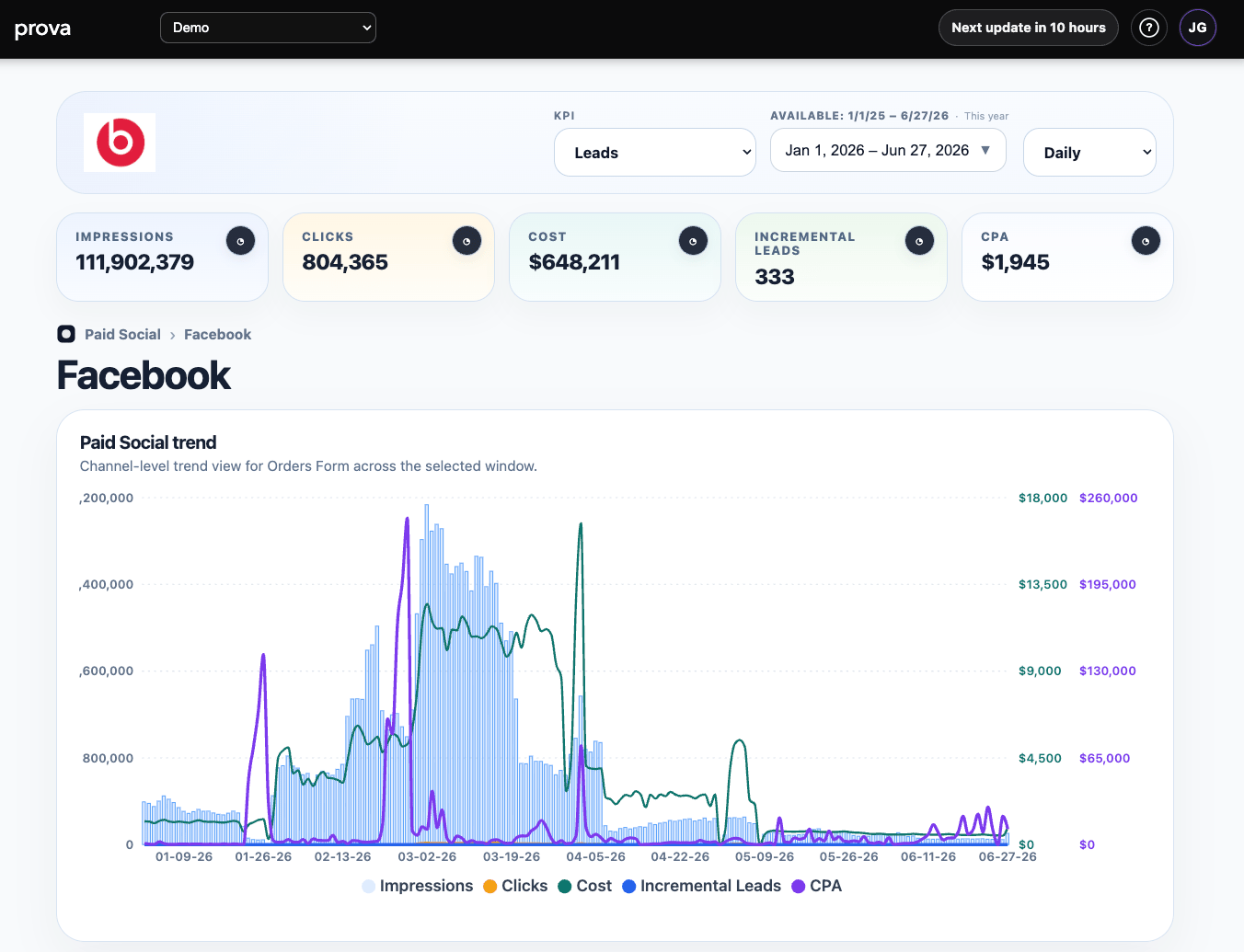Click the CPA card info icon
This screenshot has width=1244, height=952.
click(1146, 241)
